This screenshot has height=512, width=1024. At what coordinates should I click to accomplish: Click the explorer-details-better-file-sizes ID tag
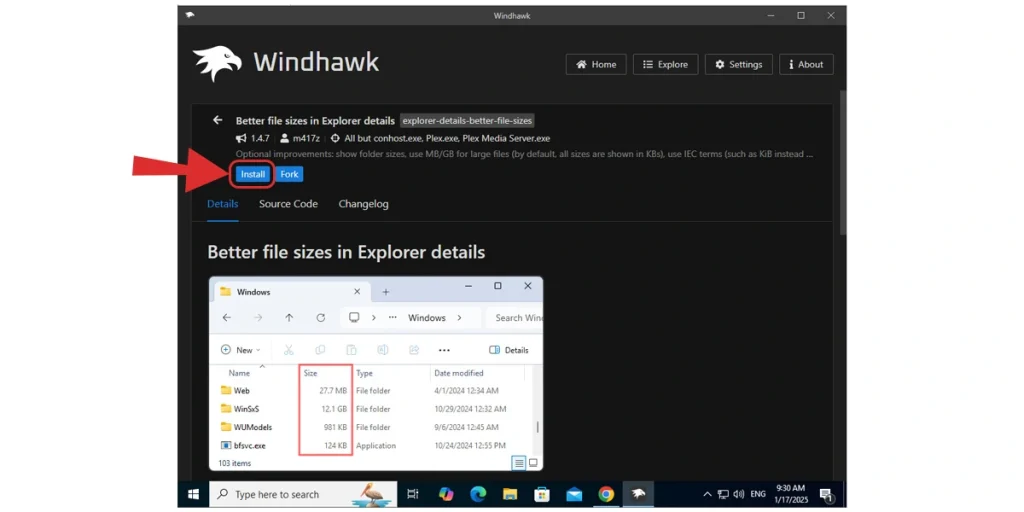(468, 121)
